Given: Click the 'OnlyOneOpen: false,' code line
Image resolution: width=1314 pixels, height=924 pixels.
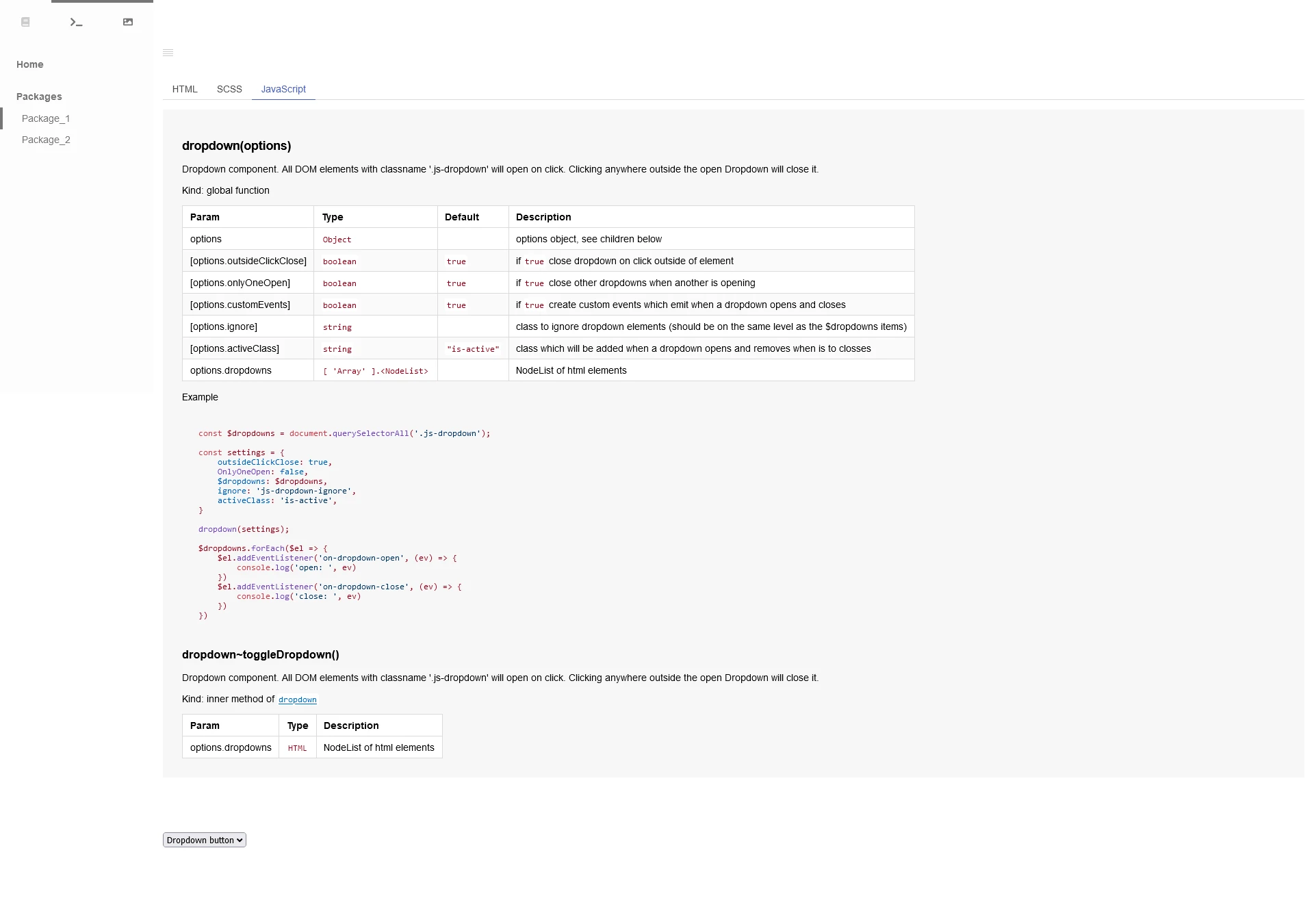Looking at the screenshot, I should point(263,472).
